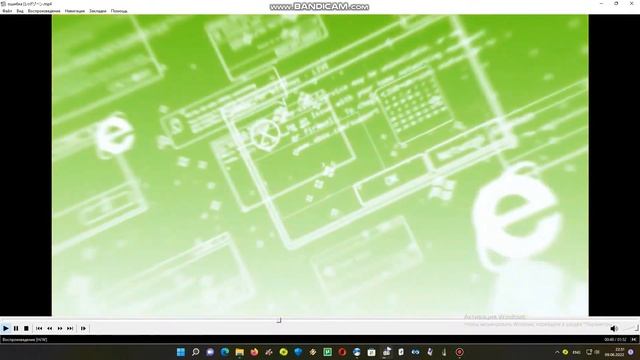Pause the video playback
Image resolution: width=640 pixels, height=360 pixels.
tap(16, 328)
